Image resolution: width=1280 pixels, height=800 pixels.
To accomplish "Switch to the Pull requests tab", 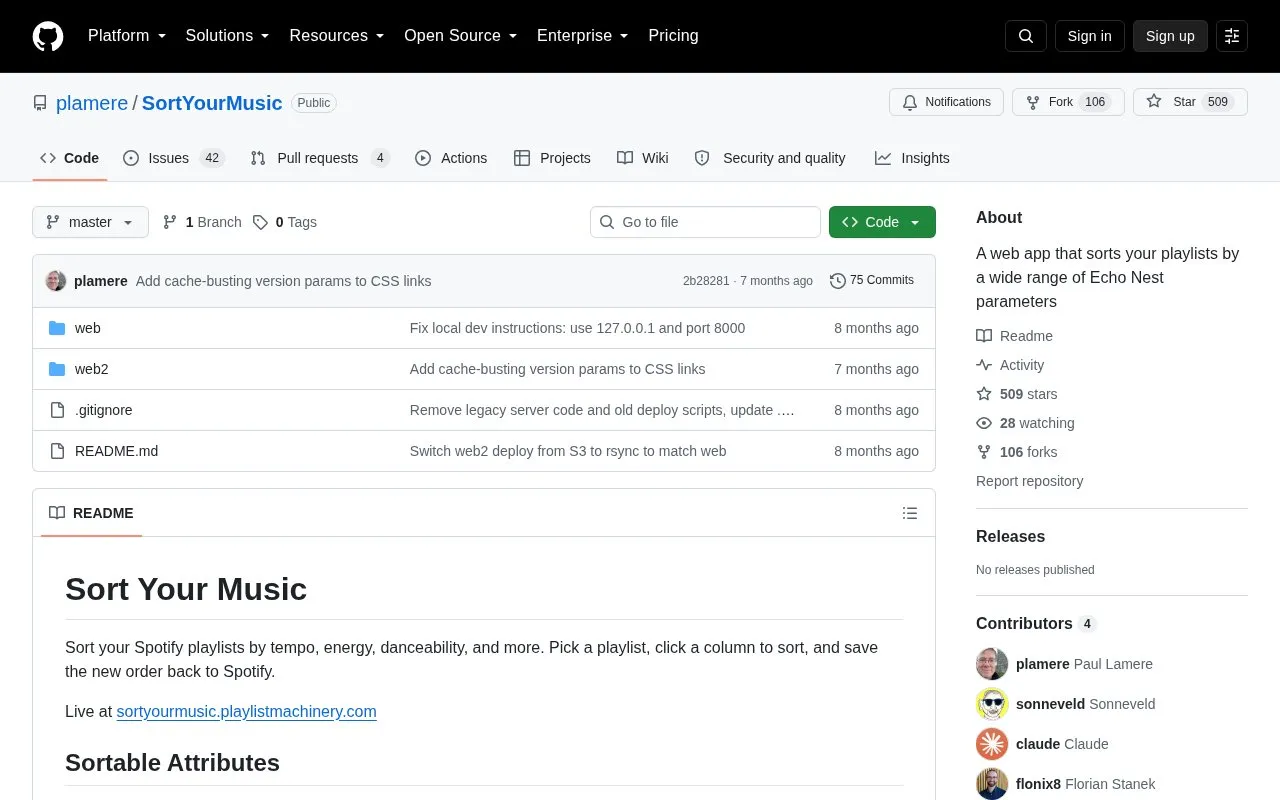I will coord(320,158).
